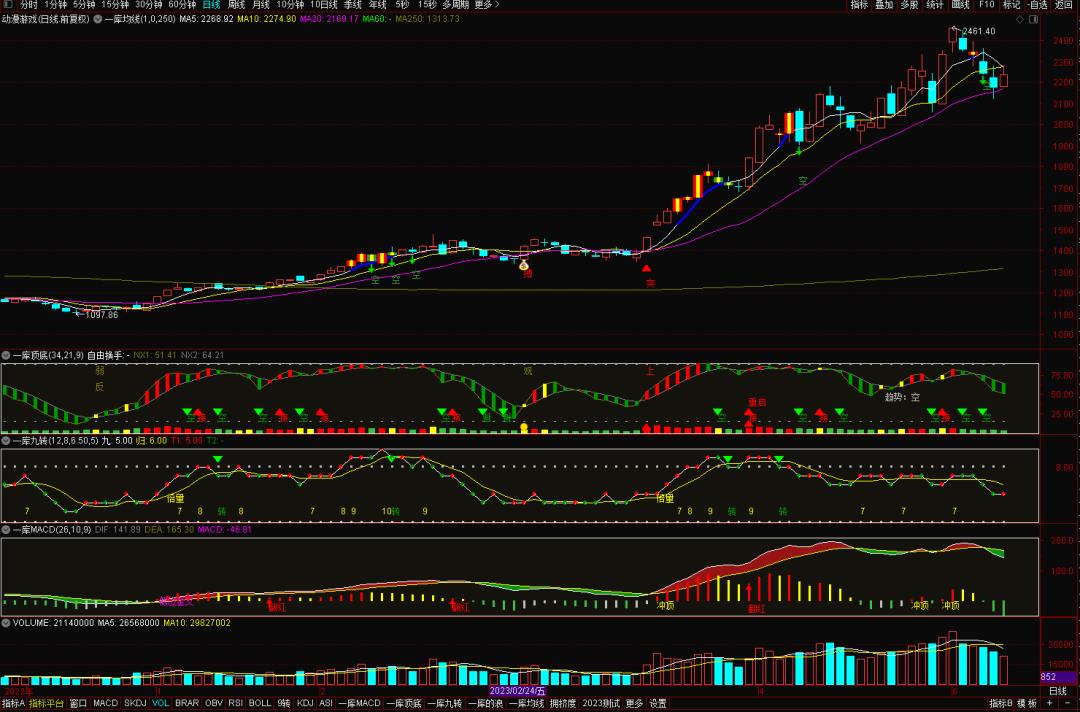Select SKDJ indicator in bottom bar
1080x712 pixels.
(135, 703)
